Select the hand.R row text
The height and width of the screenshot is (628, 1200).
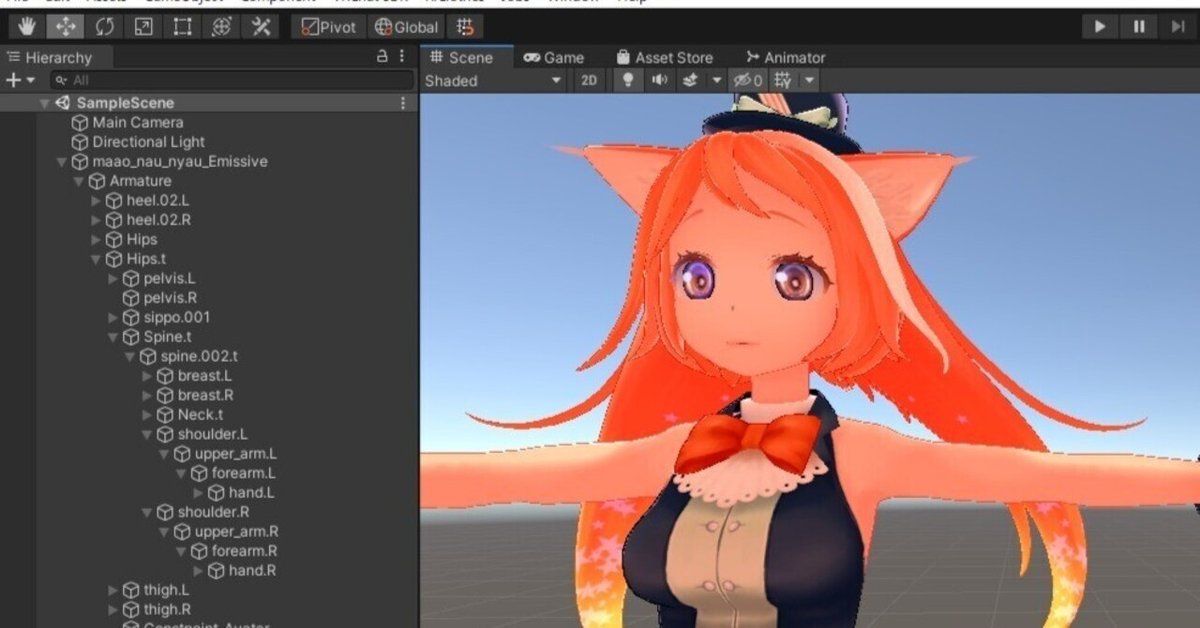(x=252, y=571)
